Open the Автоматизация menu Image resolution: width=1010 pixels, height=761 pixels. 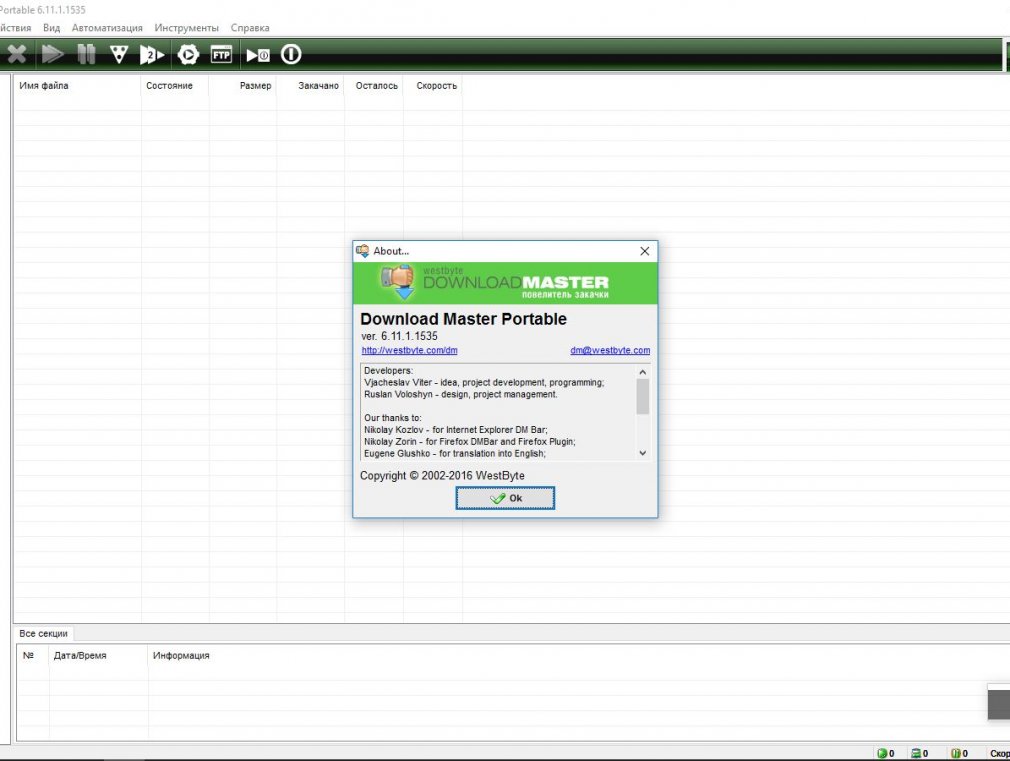(107, 28)
